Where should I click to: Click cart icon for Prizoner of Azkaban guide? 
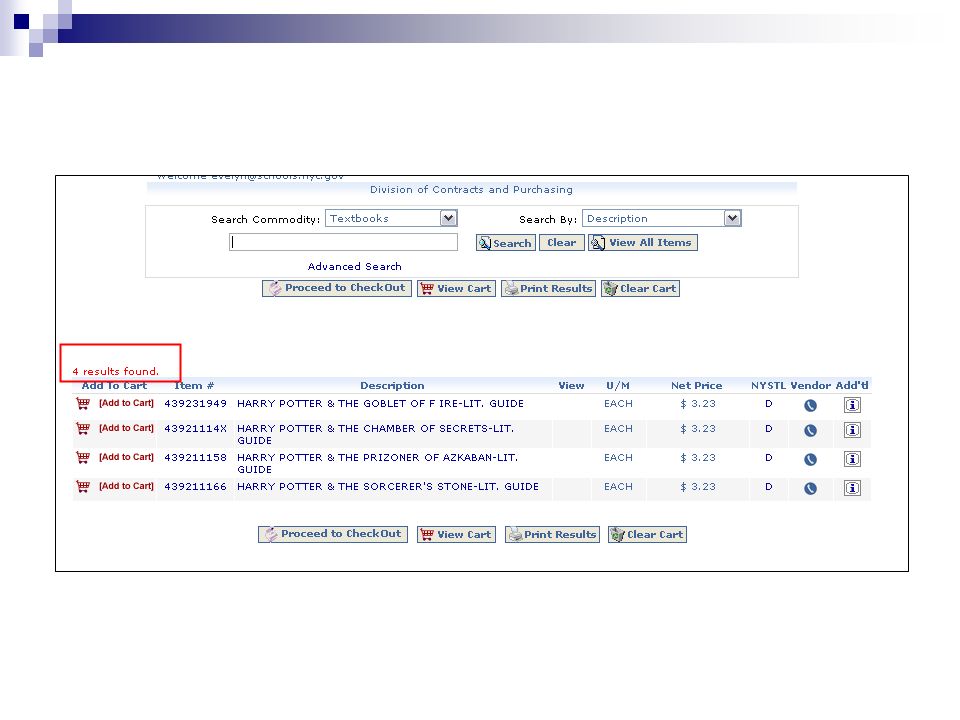point(83,457)
